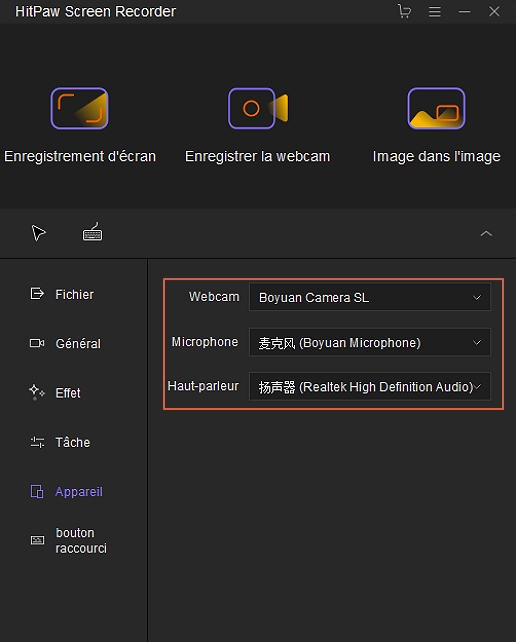Screen dimensions: 516x642
Task: Open the Fichier settings tab
Action: (x=62, y=294)
